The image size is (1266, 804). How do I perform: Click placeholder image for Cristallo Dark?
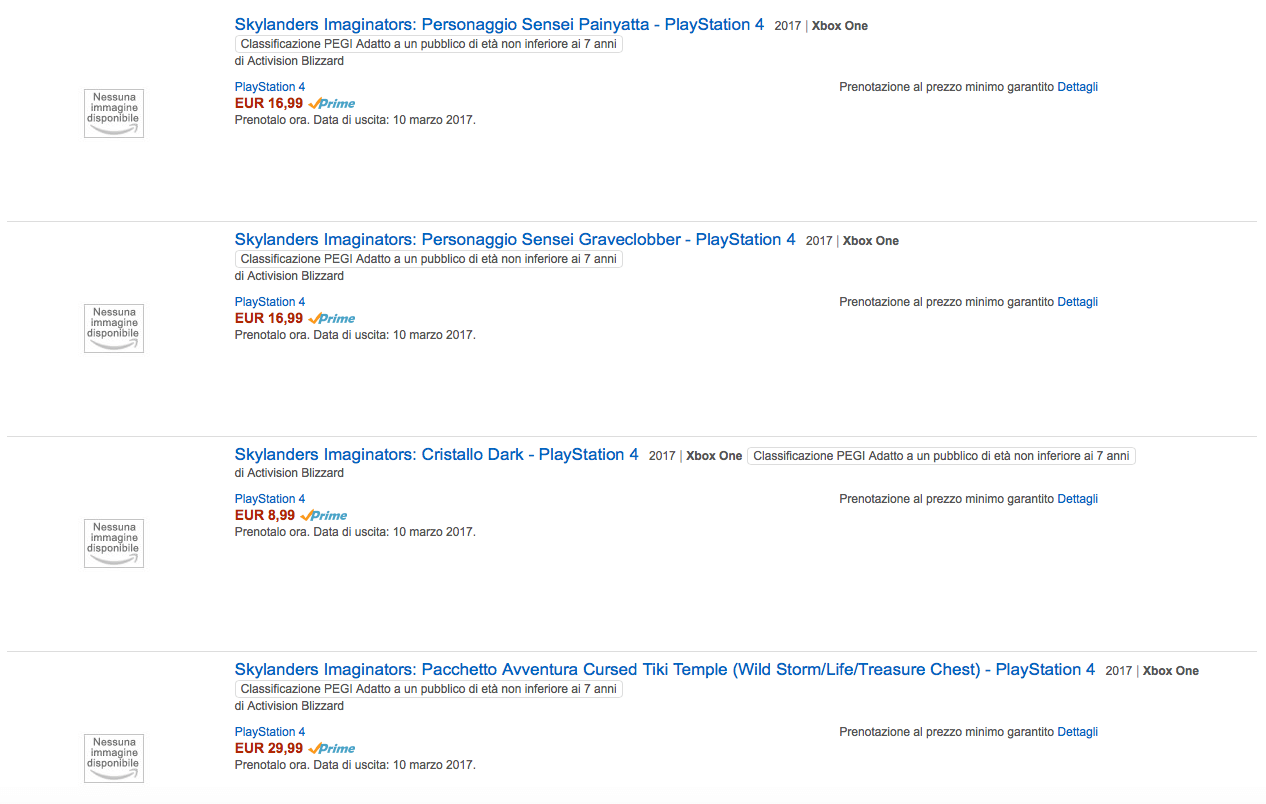[114, 543]
